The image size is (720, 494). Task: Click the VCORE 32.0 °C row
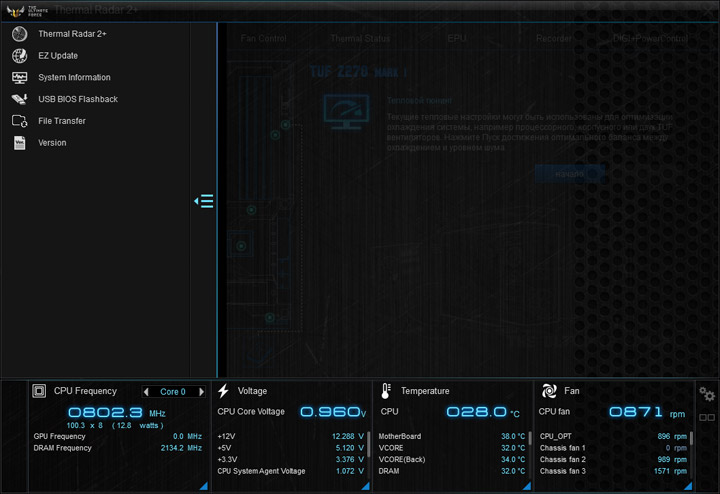pyautogui.click(x=452, y=448)
